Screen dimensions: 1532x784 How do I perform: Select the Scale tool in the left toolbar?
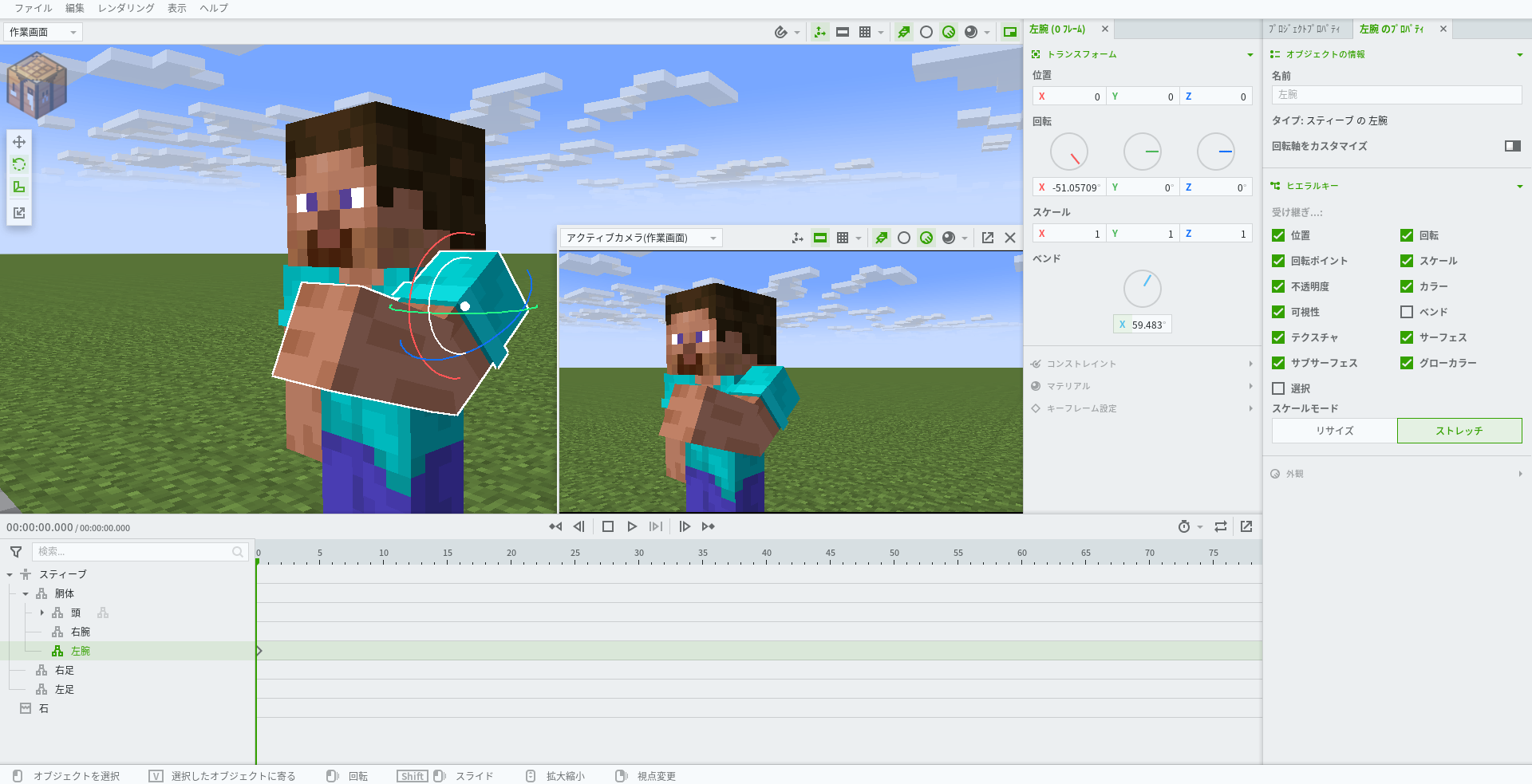[19, 187]
